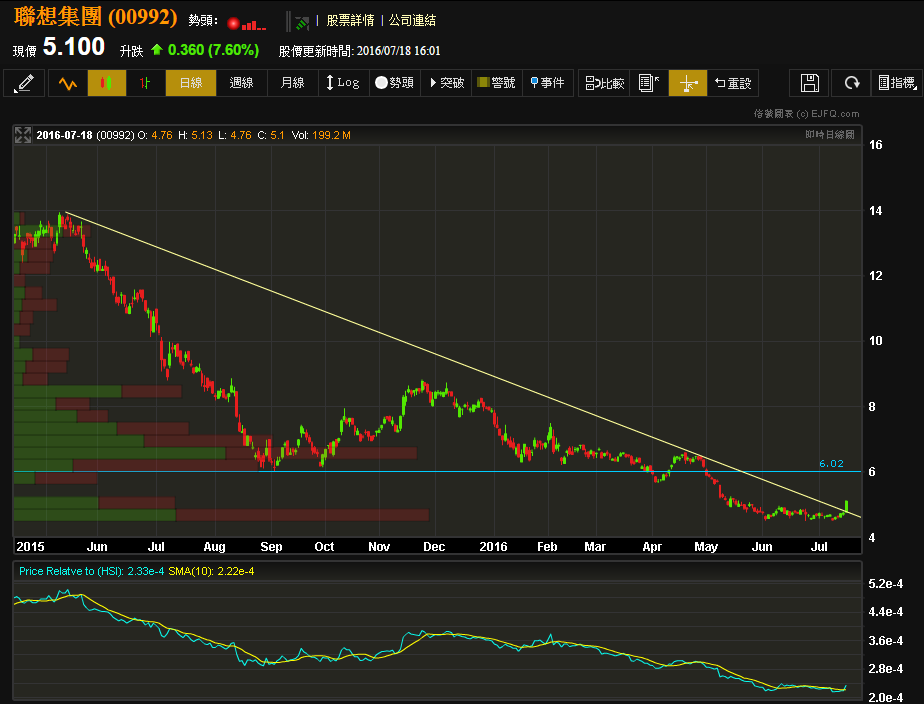Toggle the 突破 breakout signals

(x=446, y=83)
